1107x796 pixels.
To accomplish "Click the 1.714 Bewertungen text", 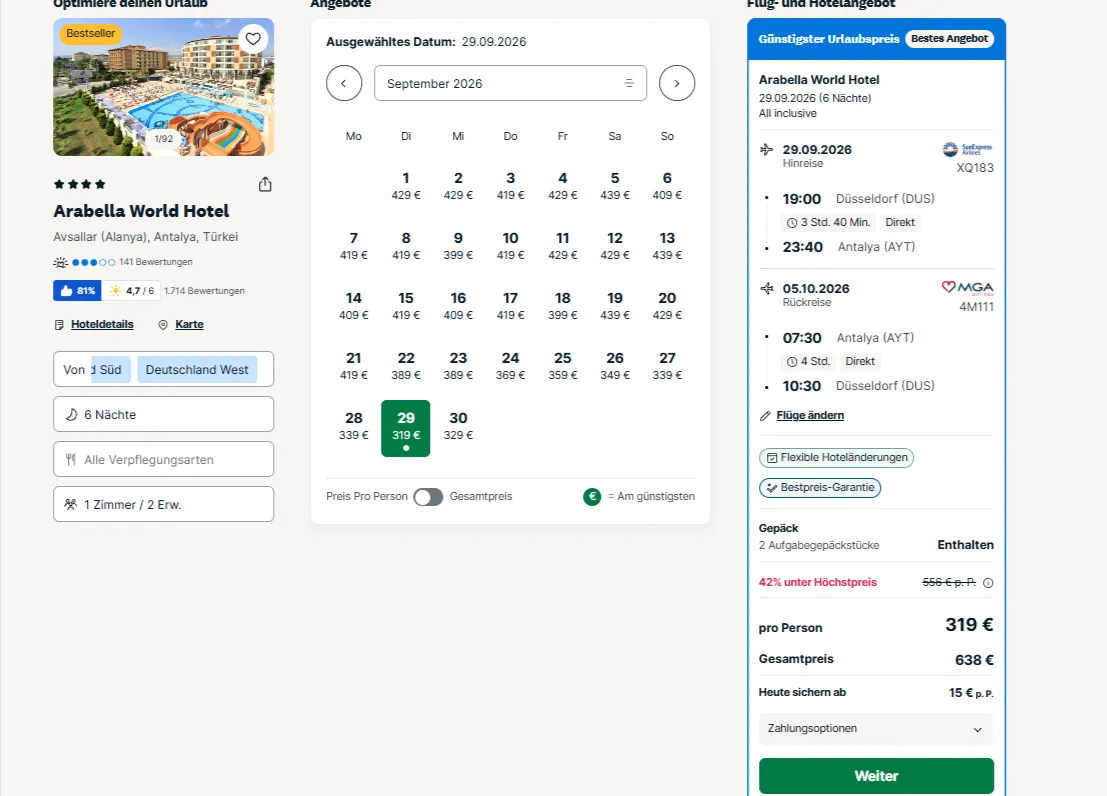I will point(205,291).
